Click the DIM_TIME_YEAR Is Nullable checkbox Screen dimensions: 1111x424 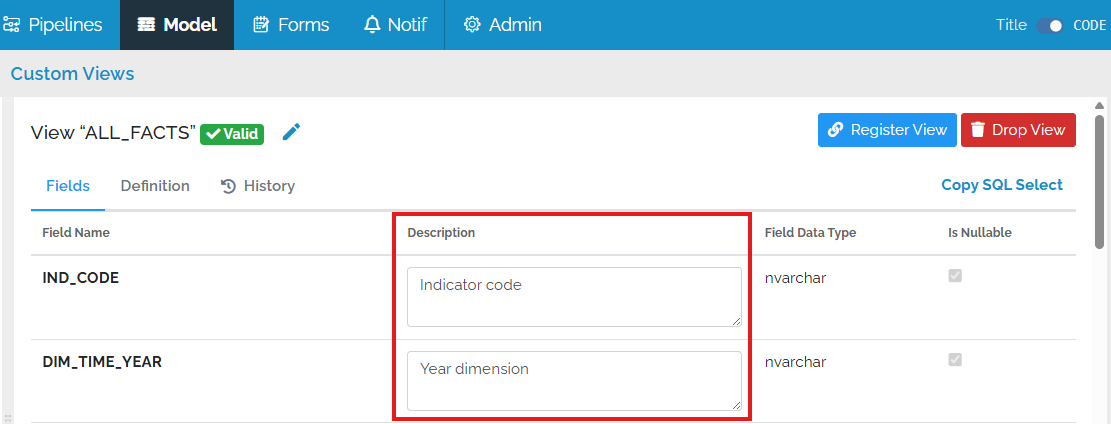point(955,360)
